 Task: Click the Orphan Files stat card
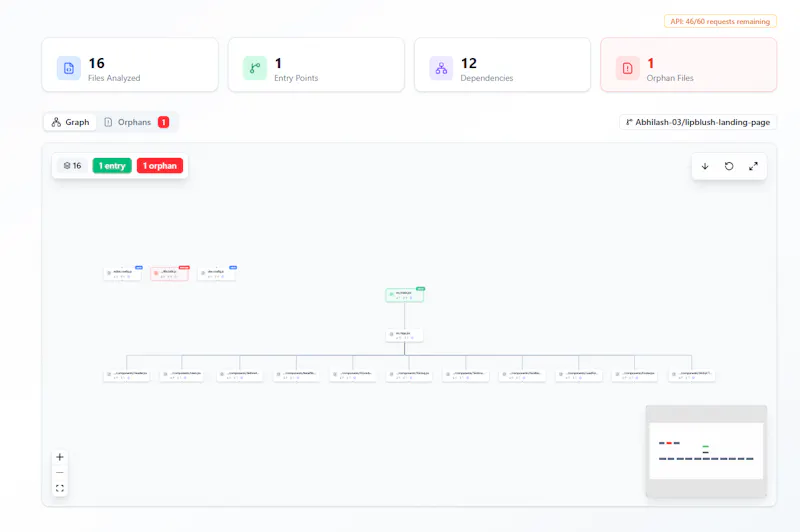coord(689,65)
